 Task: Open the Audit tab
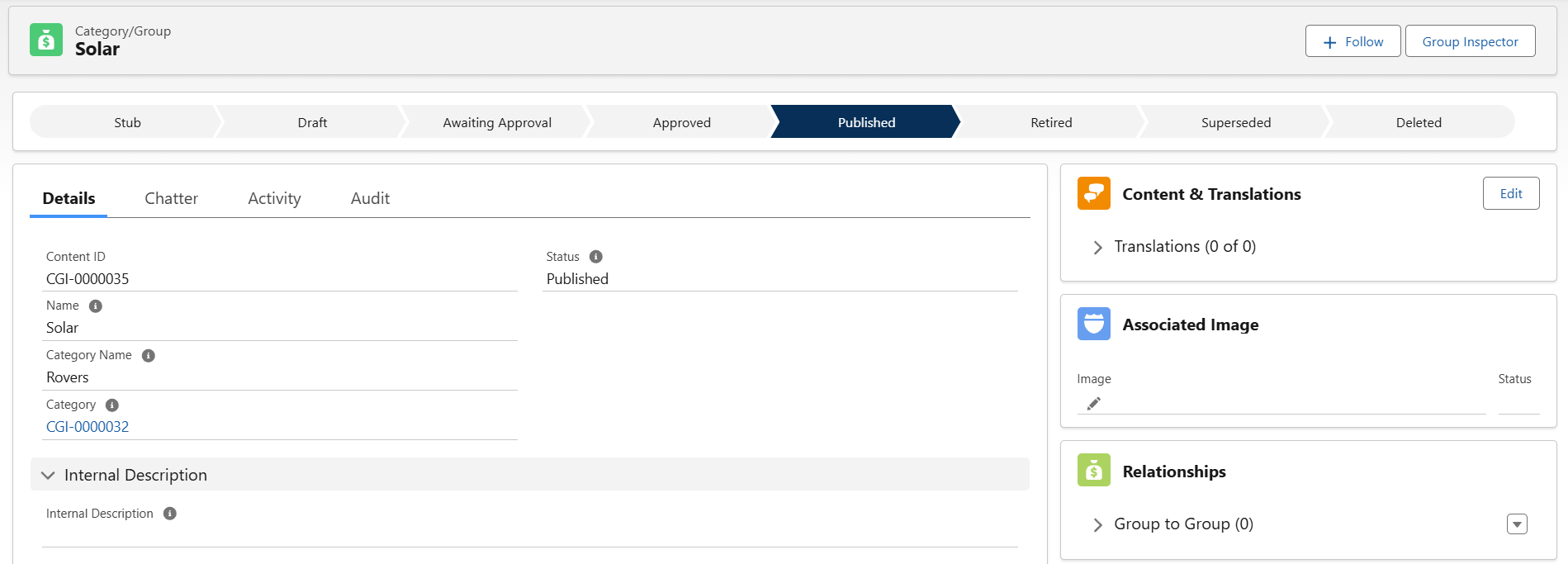[x=370, y=198]
